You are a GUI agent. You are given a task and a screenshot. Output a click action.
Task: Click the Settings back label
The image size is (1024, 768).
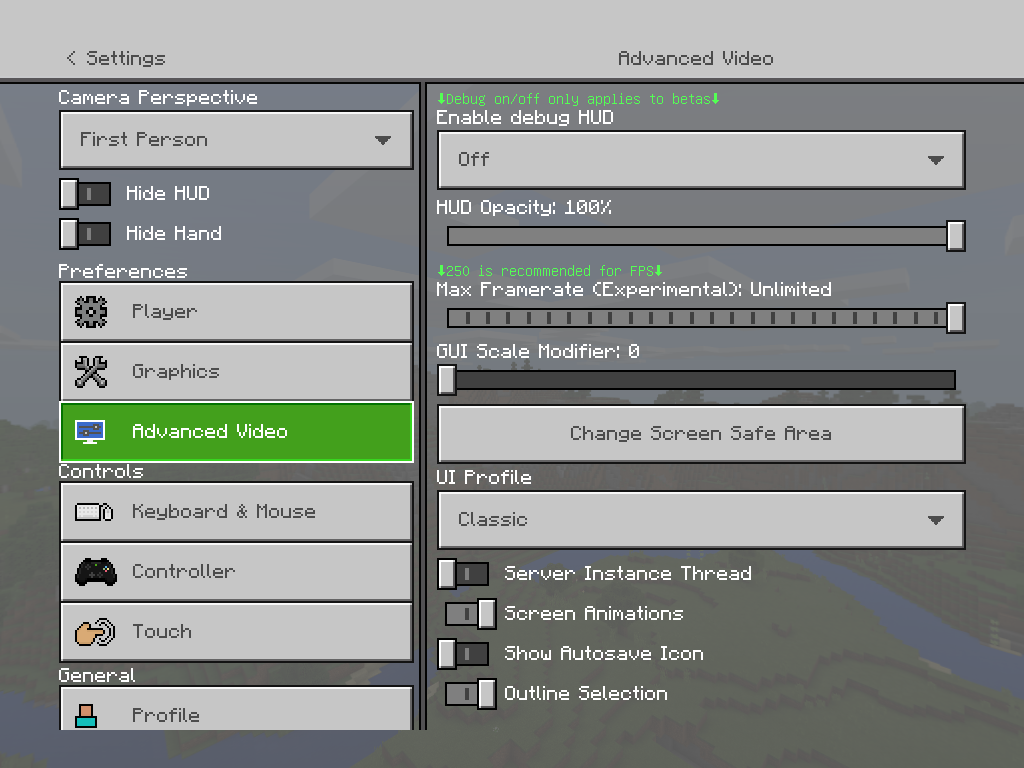click(125, 58)
